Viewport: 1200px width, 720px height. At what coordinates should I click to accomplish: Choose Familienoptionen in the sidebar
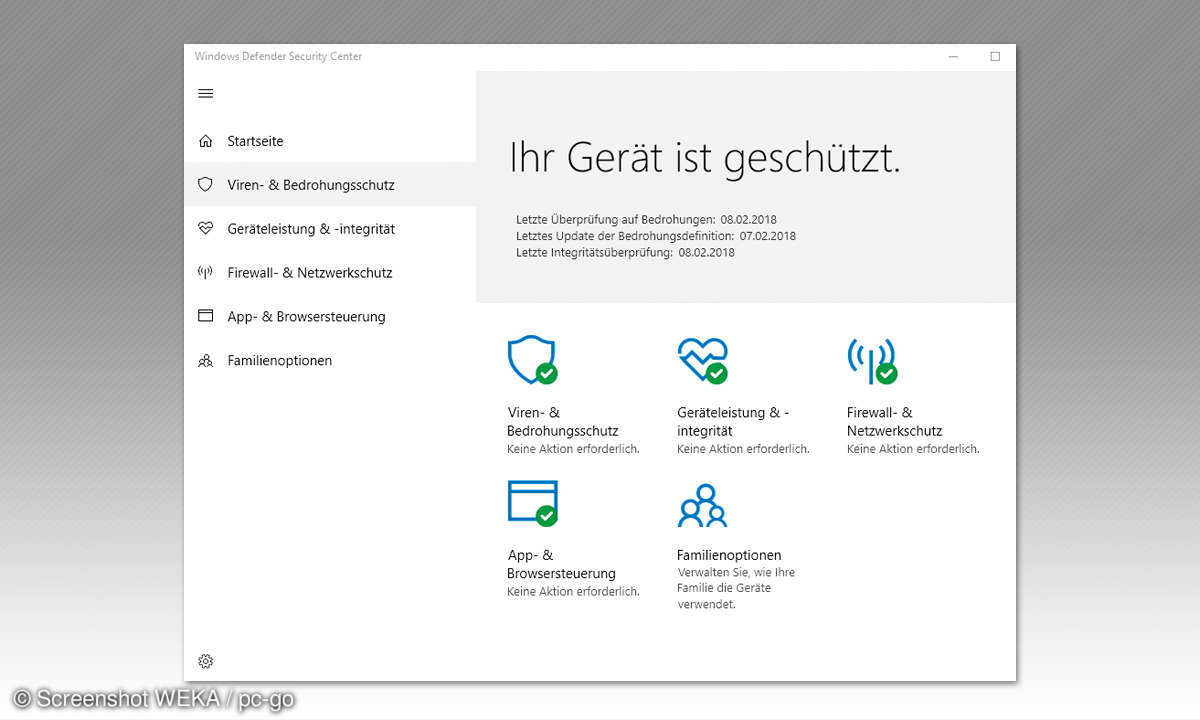coord(330,360)
